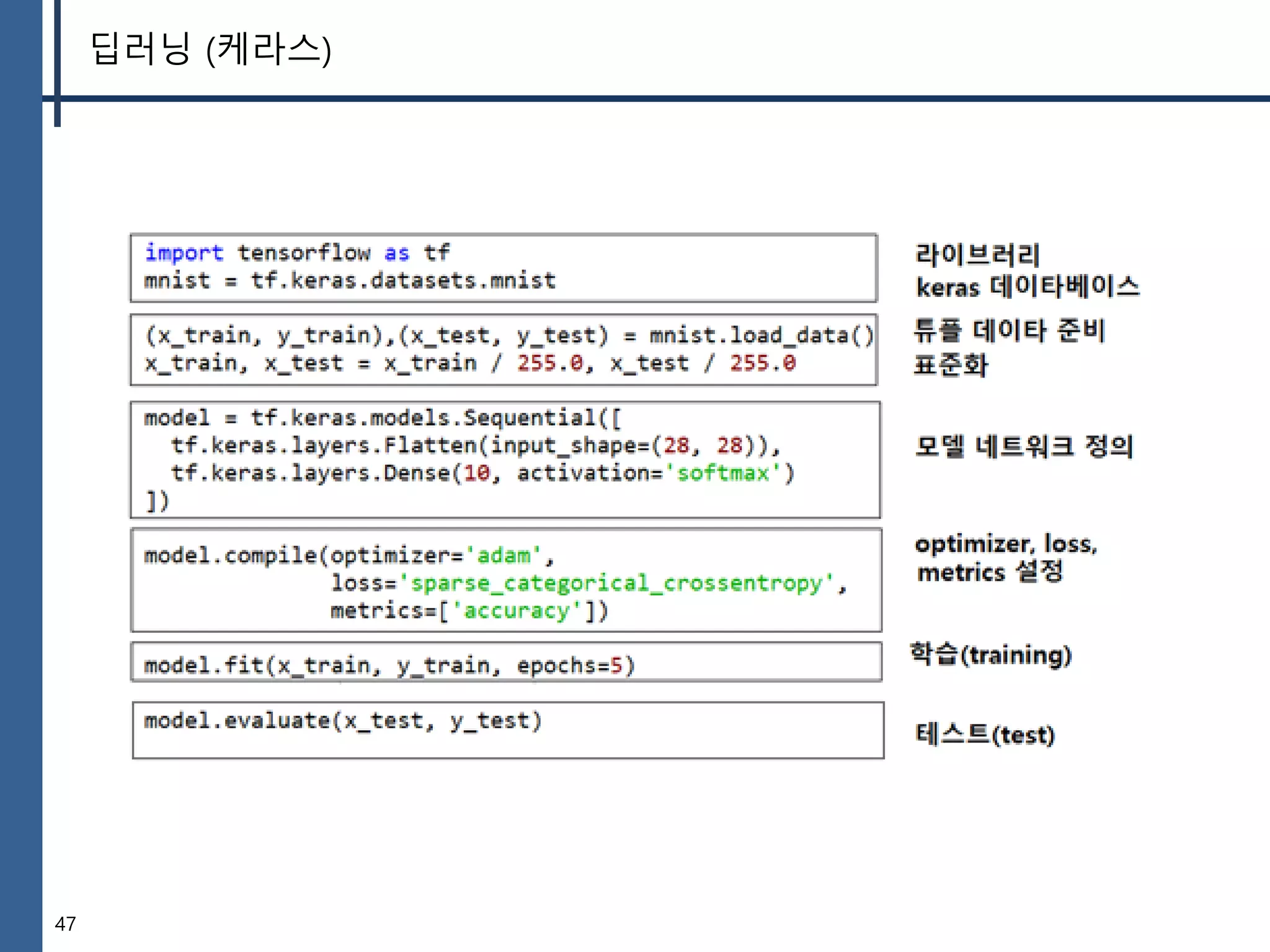Click 'model = tf.keras.models.Sequential([' line

click(382, 418)
